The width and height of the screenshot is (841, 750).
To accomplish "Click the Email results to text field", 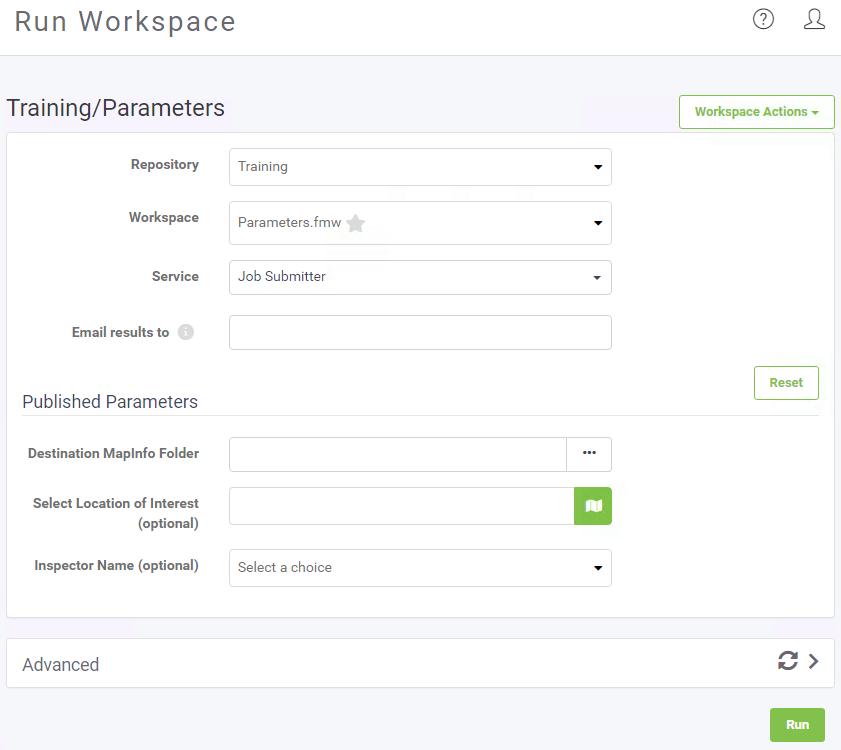I will click(420, 333).
